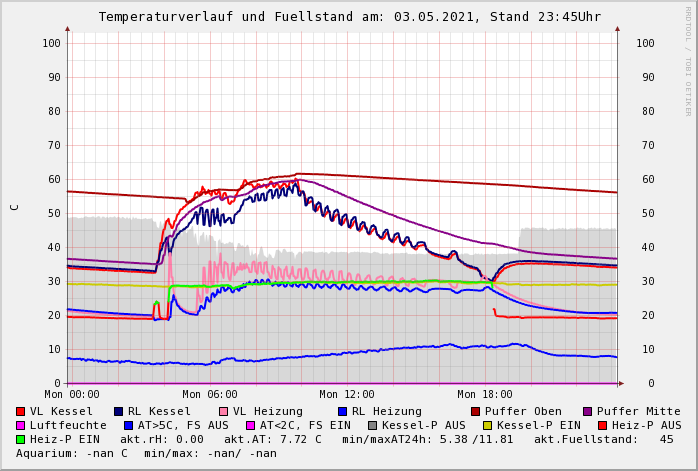Click the dark blue RL Kessel legend swatch
The width and height of the screenshot is (698, 471).
[x=118, y=411]
